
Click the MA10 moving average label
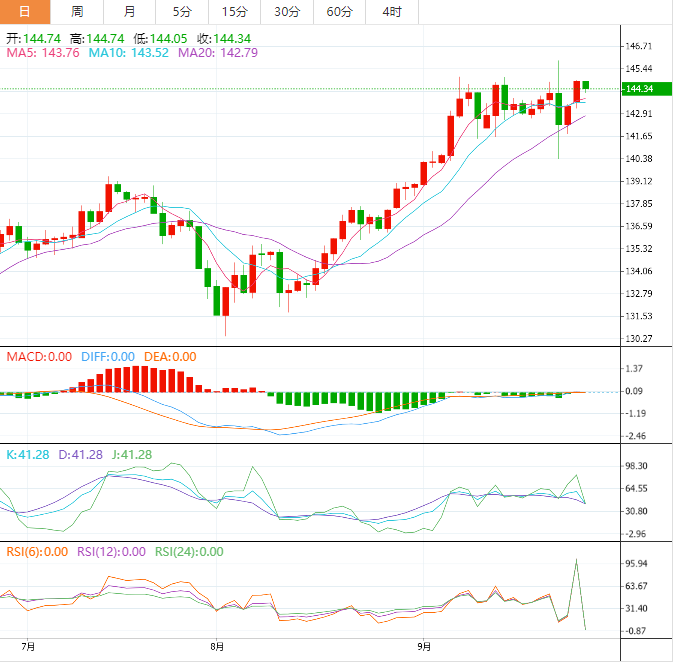click(127, 53)
